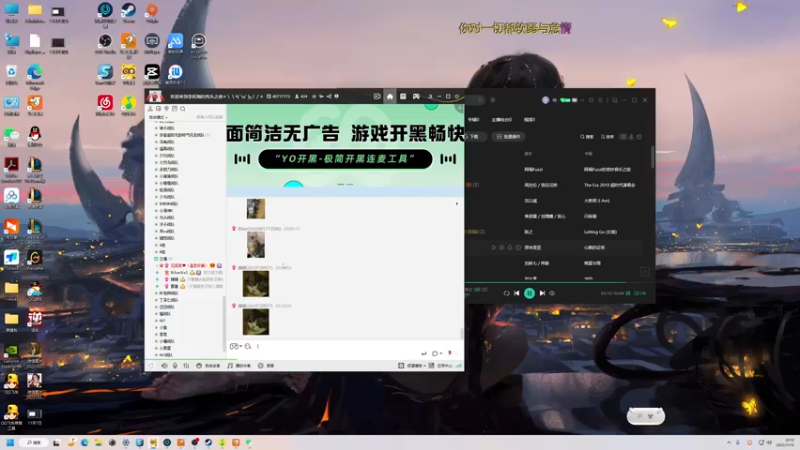Viewport: 800px width, 450px height.
Task: Click the share icon in the YY title bar
Action: click(329, 96)
